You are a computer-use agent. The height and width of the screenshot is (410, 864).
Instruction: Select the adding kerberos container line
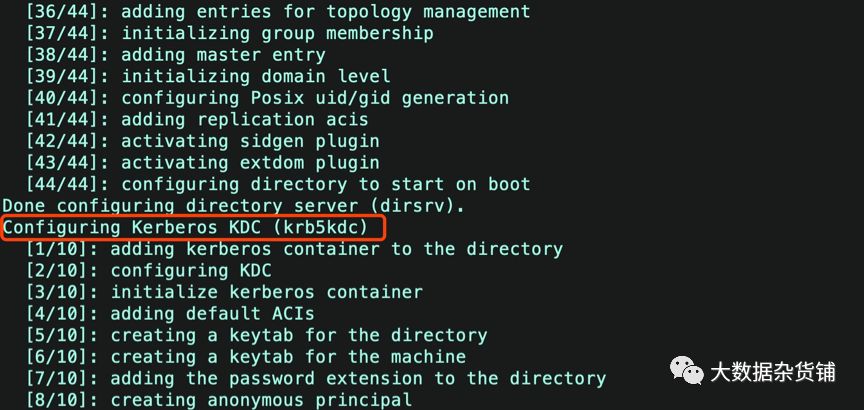294,249
